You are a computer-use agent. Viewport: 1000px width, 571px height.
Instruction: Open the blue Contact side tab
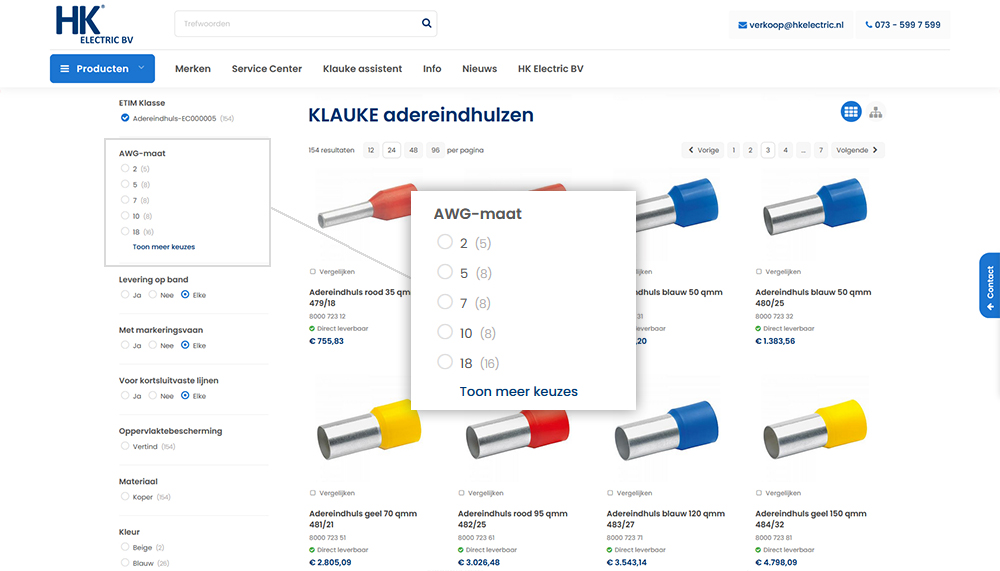(x=989, y=285)
